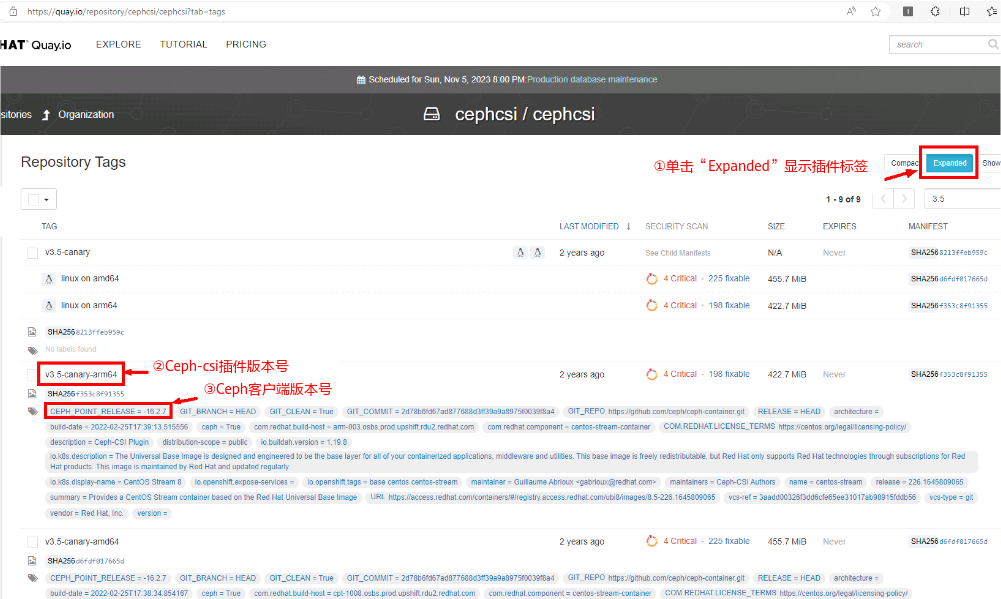This screenshot has height=599, width=1001.
Task: Click description = Ceph-CSI Plugin label
Action: click(99, 443)
